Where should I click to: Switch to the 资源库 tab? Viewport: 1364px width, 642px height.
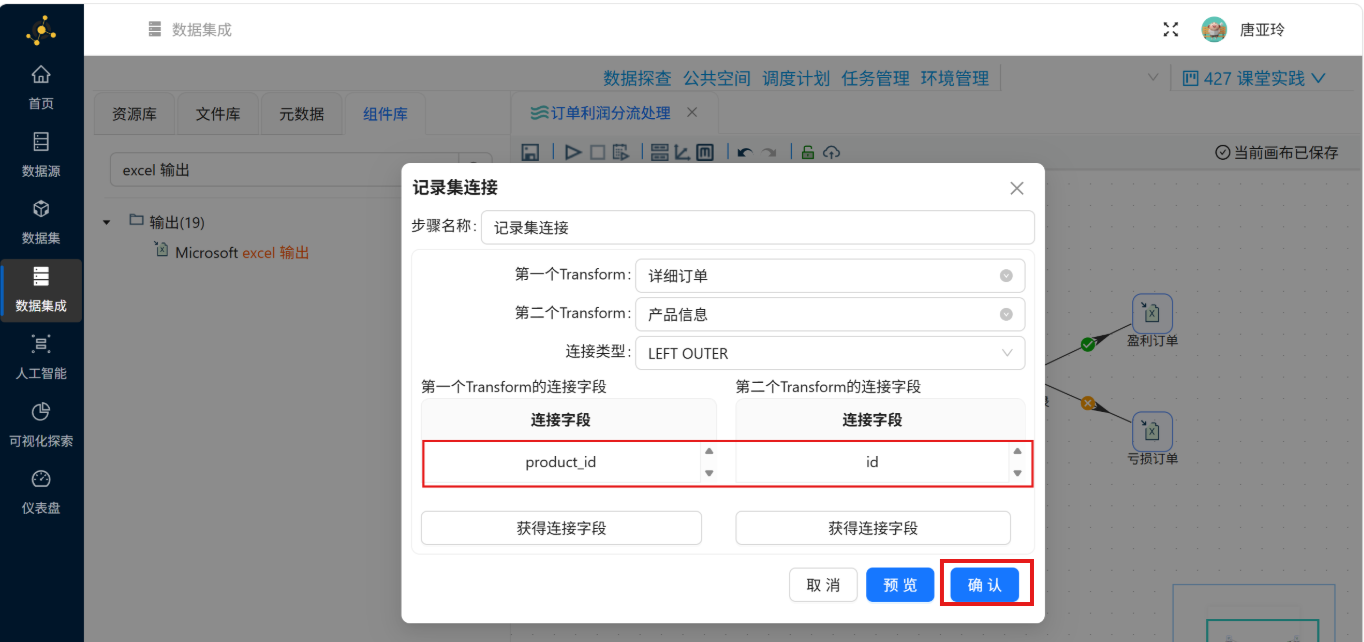coord(134,114)
